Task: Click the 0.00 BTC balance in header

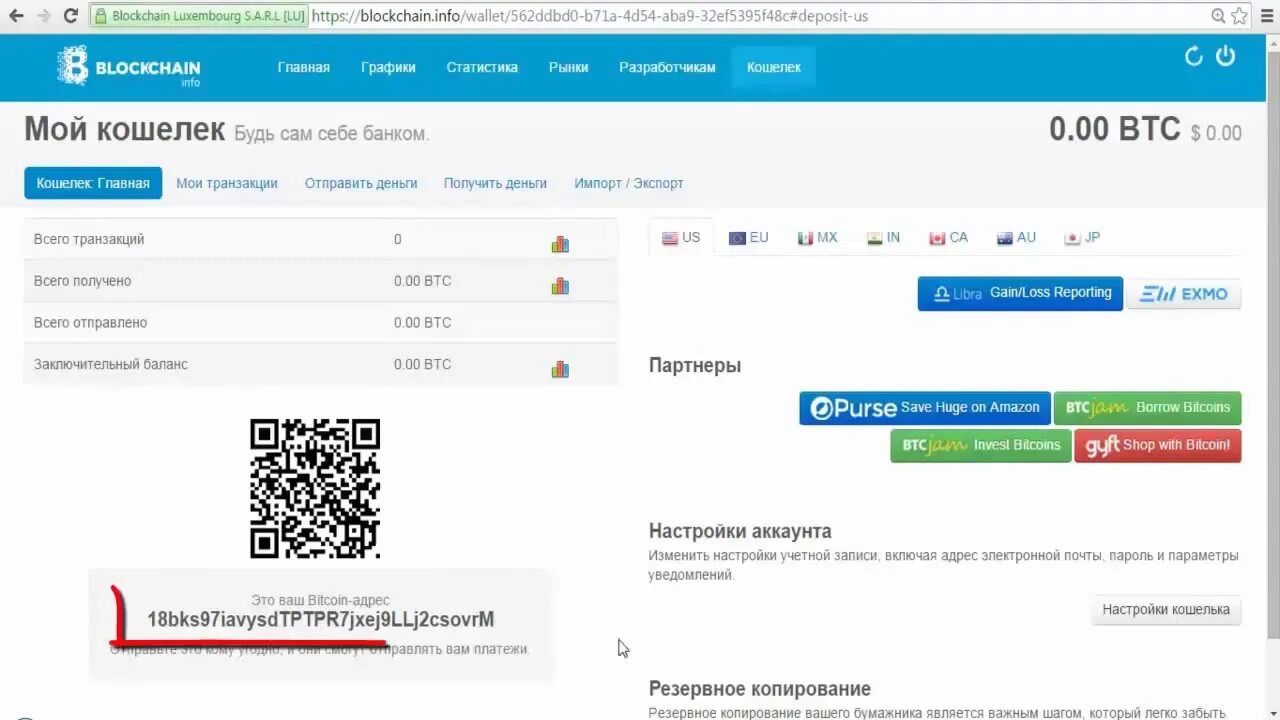Action: pyautogui.click(x=1114, y=129)
